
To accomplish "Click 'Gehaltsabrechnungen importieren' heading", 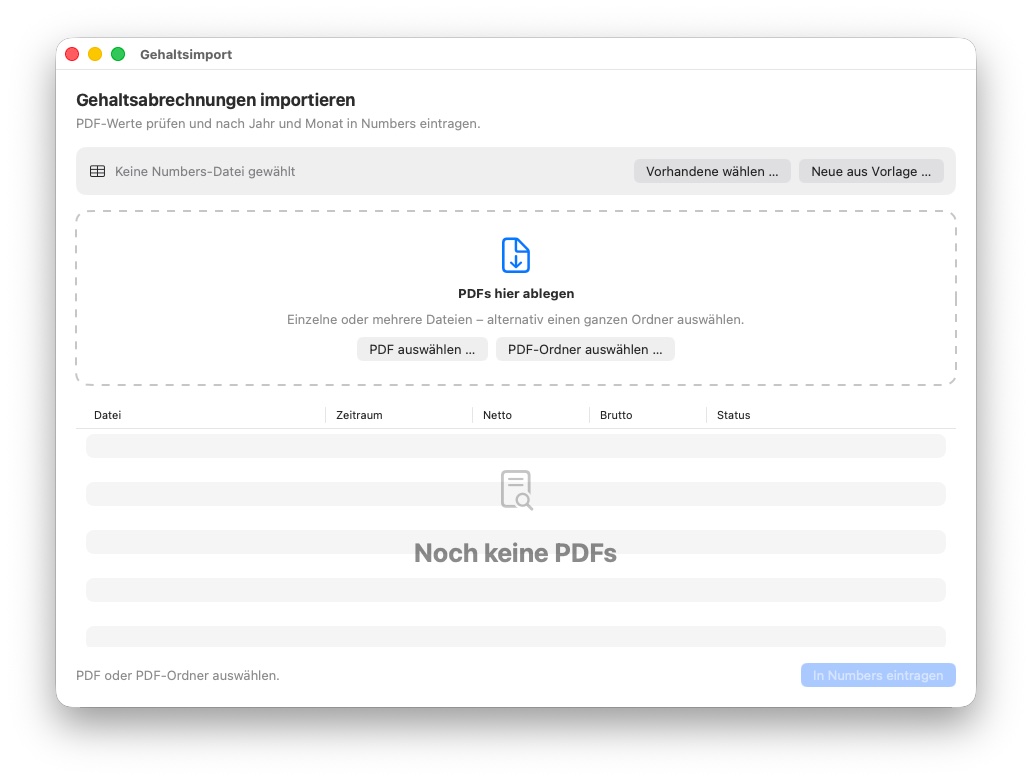I will 215,100.
